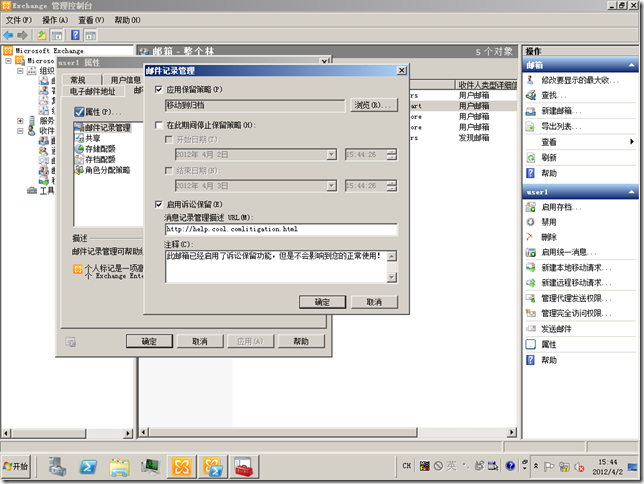This screenshot has height=484, width=644.
Task: Expand the 服务器 tree node
Action: click(x=21, y=120)
